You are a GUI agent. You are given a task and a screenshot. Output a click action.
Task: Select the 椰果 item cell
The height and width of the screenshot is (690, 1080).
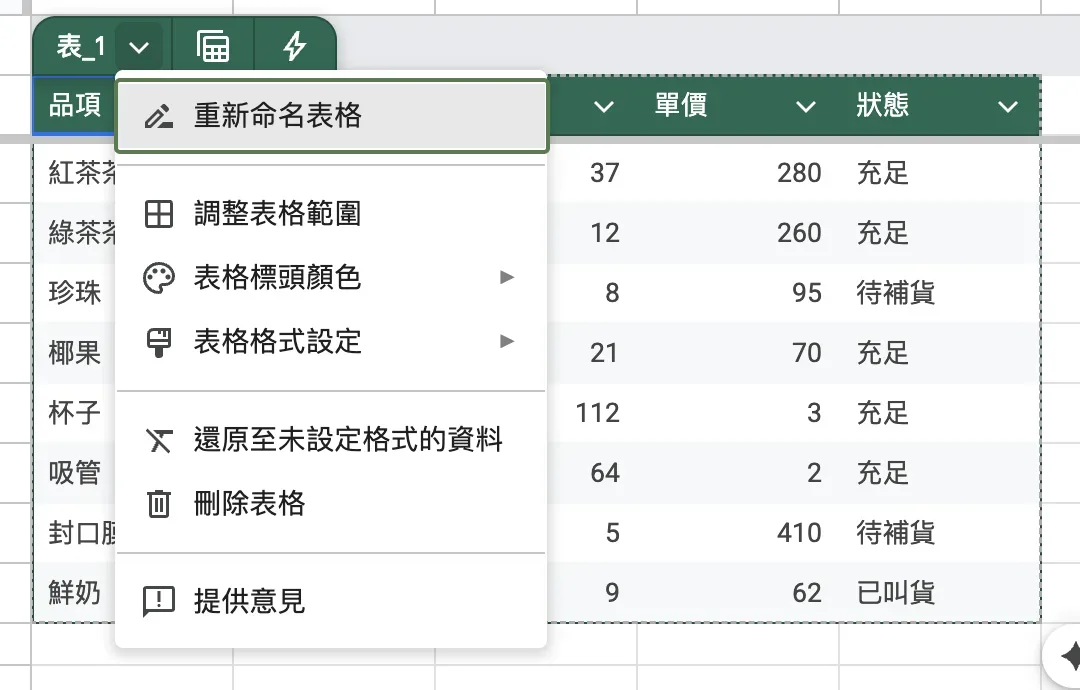point(74,353)
